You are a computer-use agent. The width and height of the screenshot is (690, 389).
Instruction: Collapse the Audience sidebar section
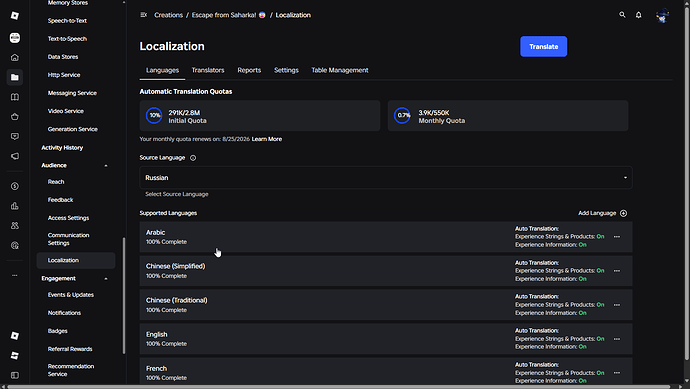106,165
